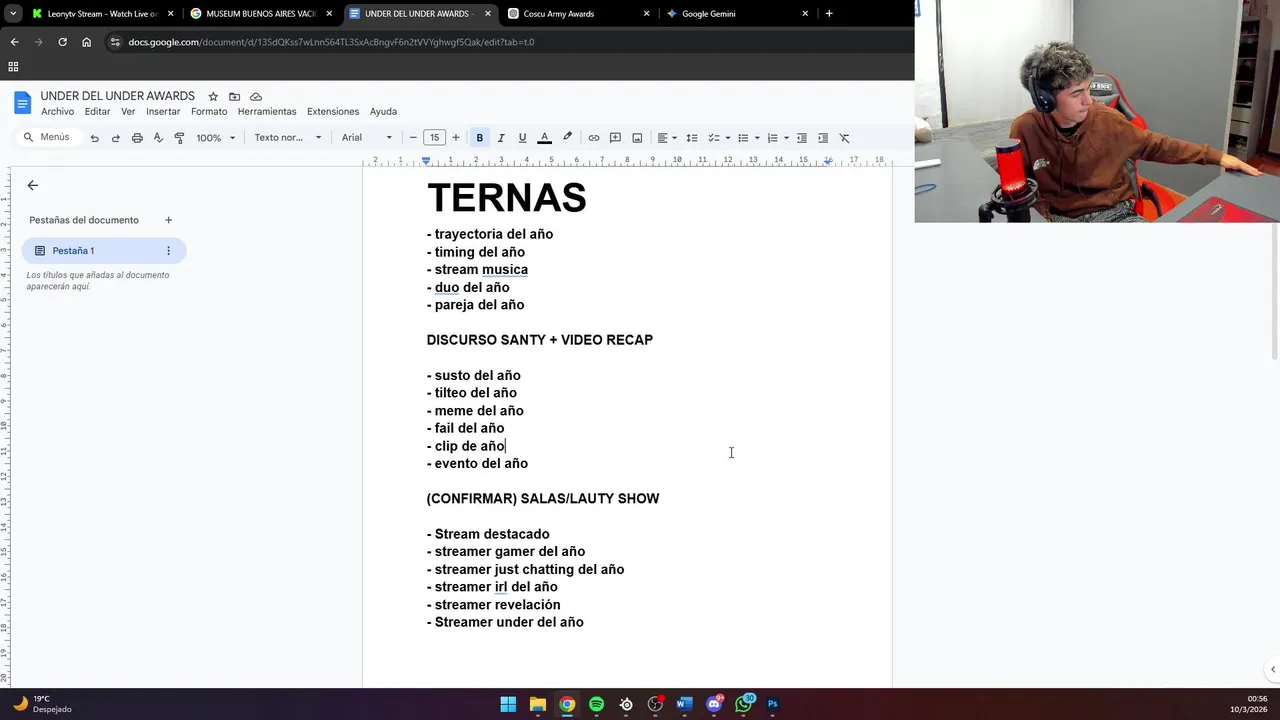Insert an image from the toolbar
The width and height of the screenshot is (1280, 720).
coord(637,138)
